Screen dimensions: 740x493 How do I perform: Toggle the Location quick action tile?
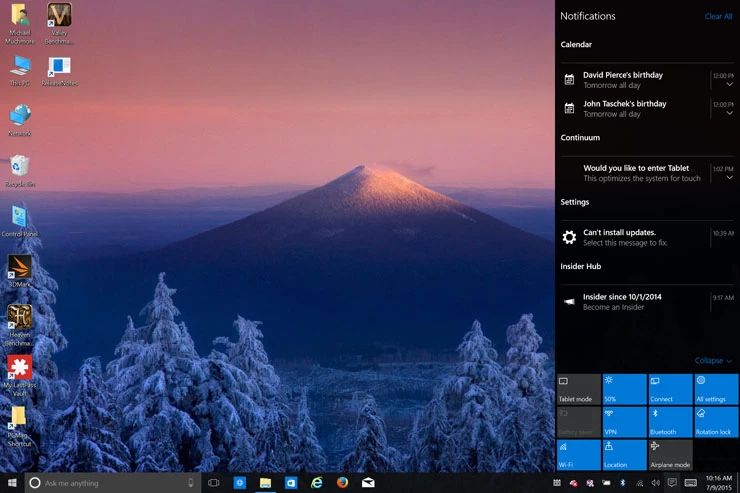click(624, 455)
